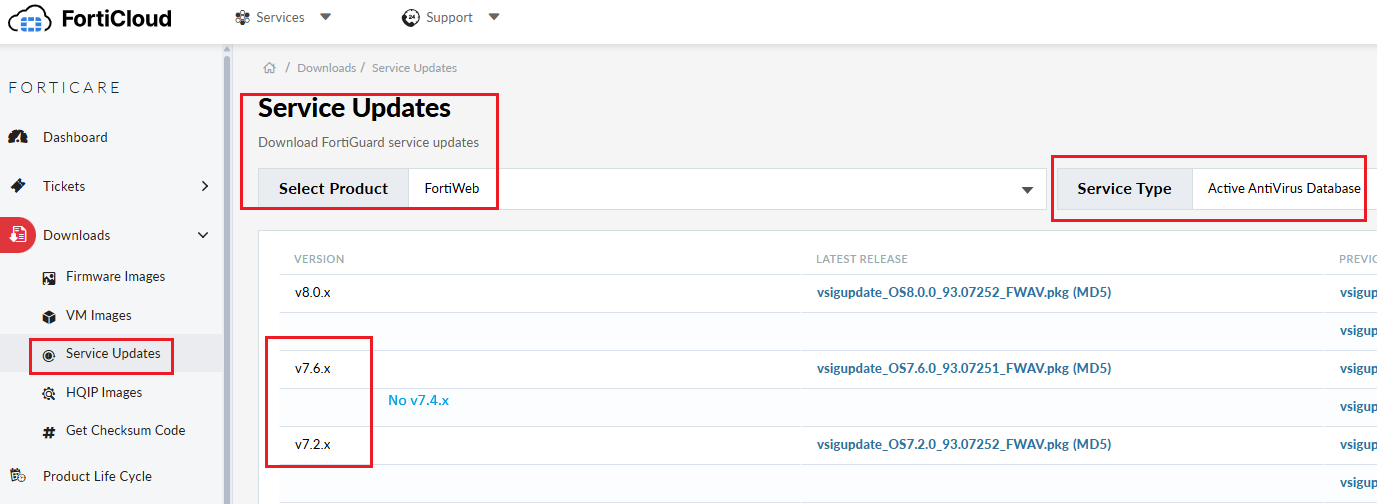Click the red Downloads icon
Viewport: 1377px width, 504px height.
point(18,235)
